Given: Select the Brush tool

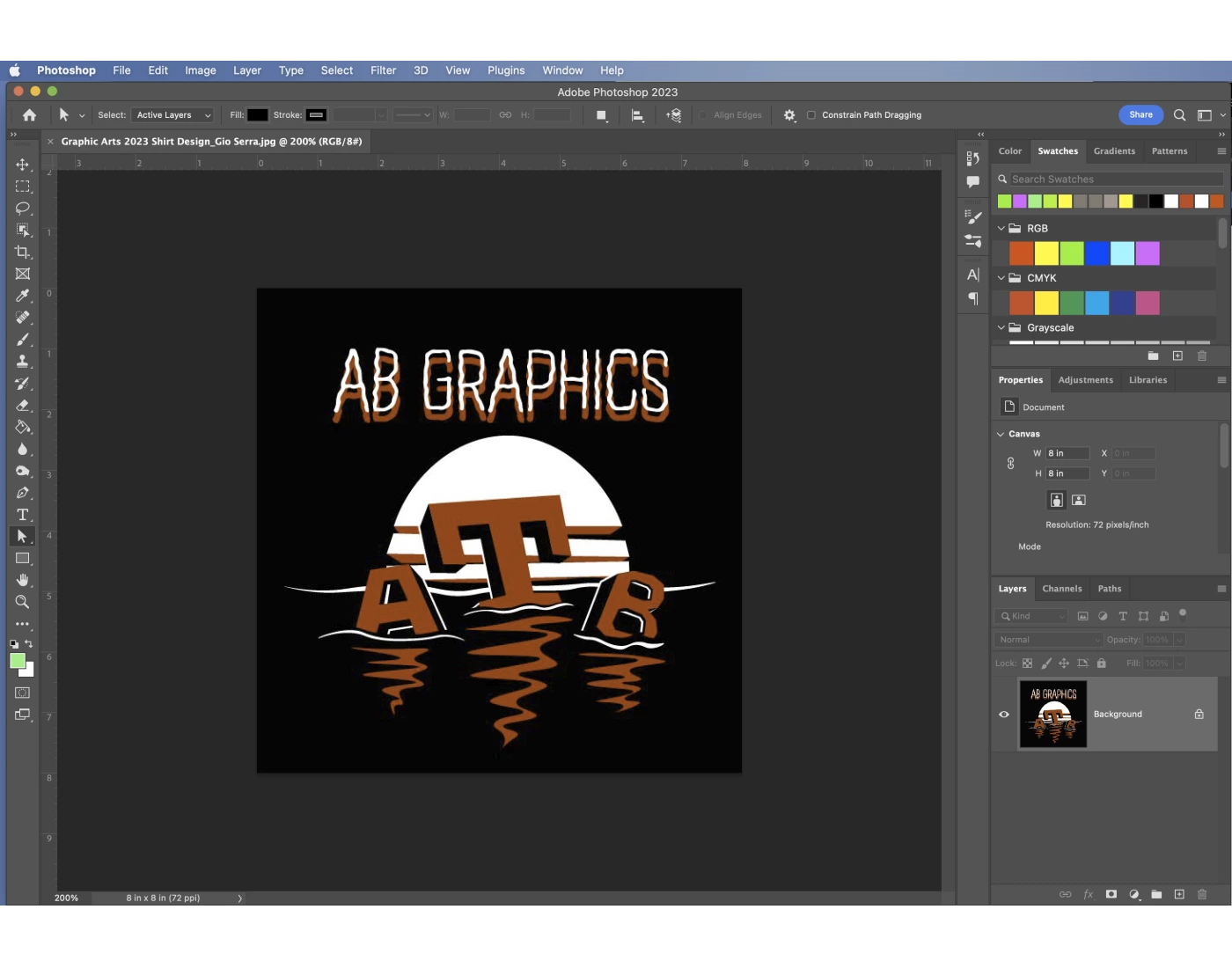Looking at the screenshot, I should click(23, 340).
